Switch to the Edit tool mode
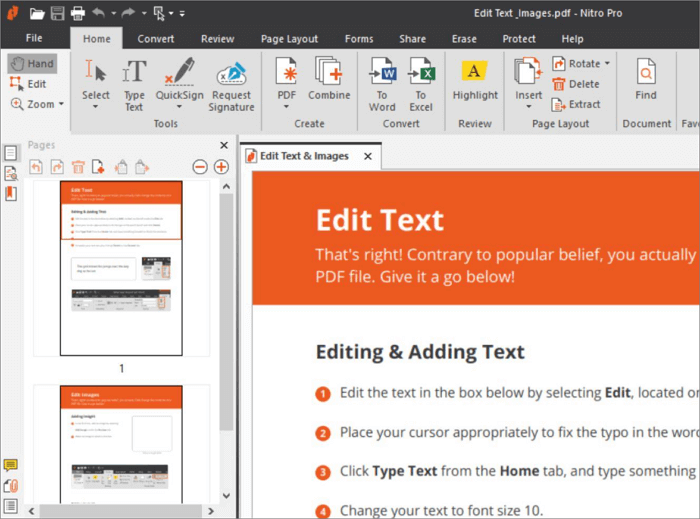Image resolution: width=700 pixels, height=519 pixels. click(29, 84)
